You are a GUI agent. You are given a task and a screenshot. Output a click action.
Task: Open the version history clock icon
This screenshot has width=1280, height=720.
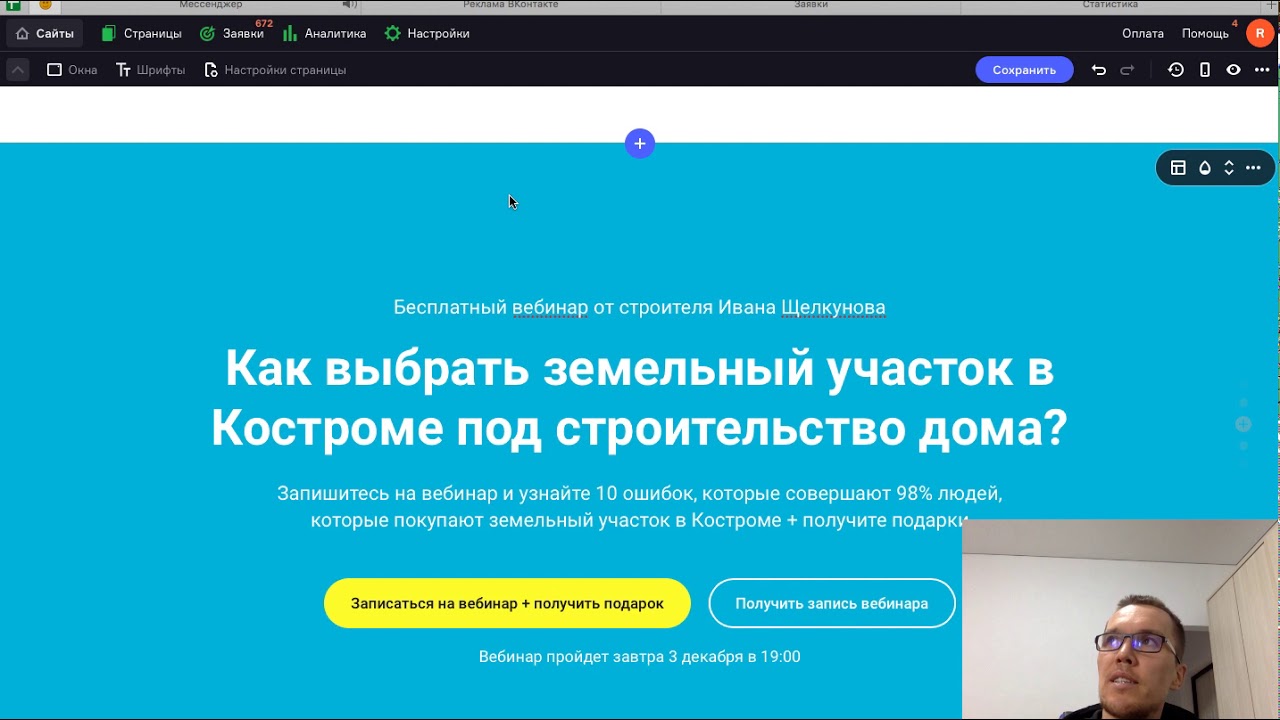pos(1176,70)
